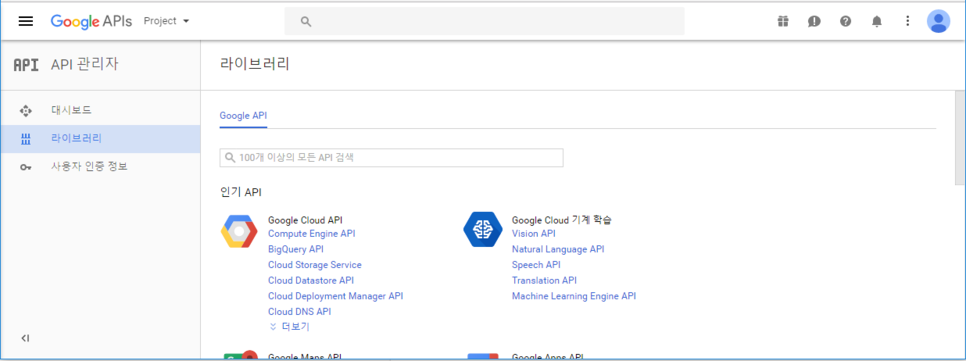This screenshot has width=966, height=361.
Task: Click the Google Cloud hexagon logo
Action: pyautogui.click(x=239, y=231)
